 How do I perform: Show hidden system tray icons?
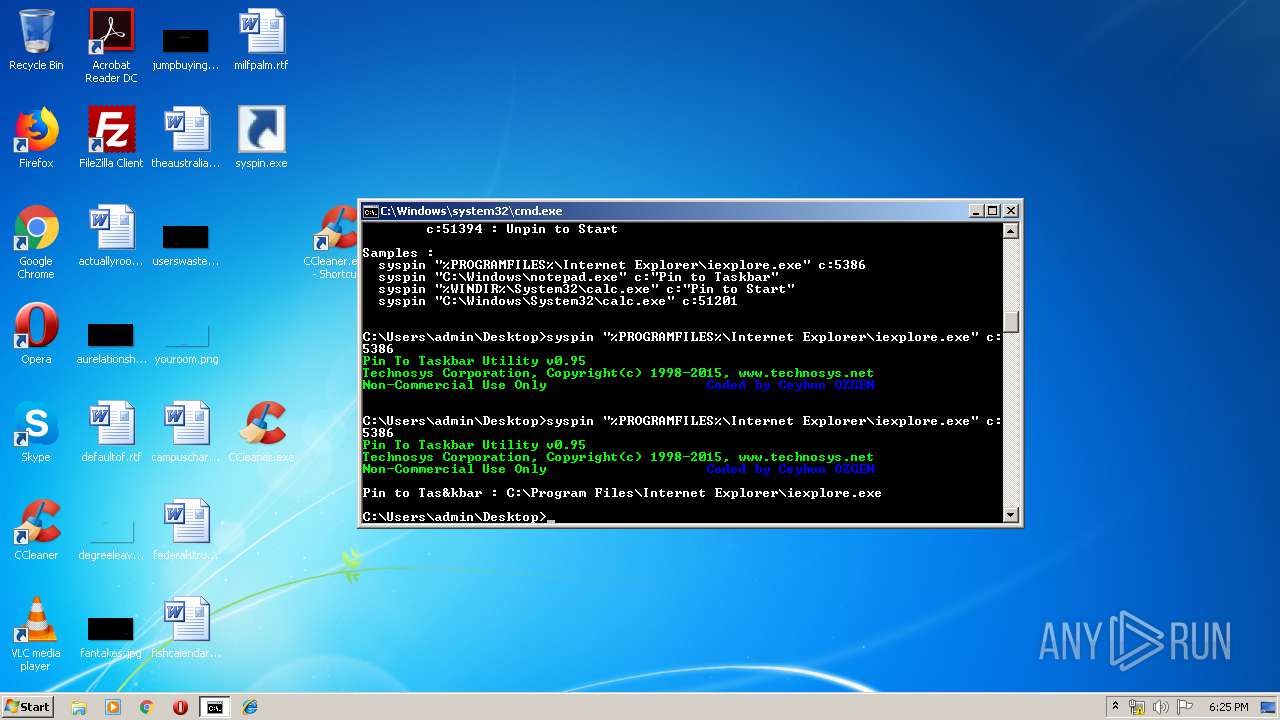(x=1115, y=707)
